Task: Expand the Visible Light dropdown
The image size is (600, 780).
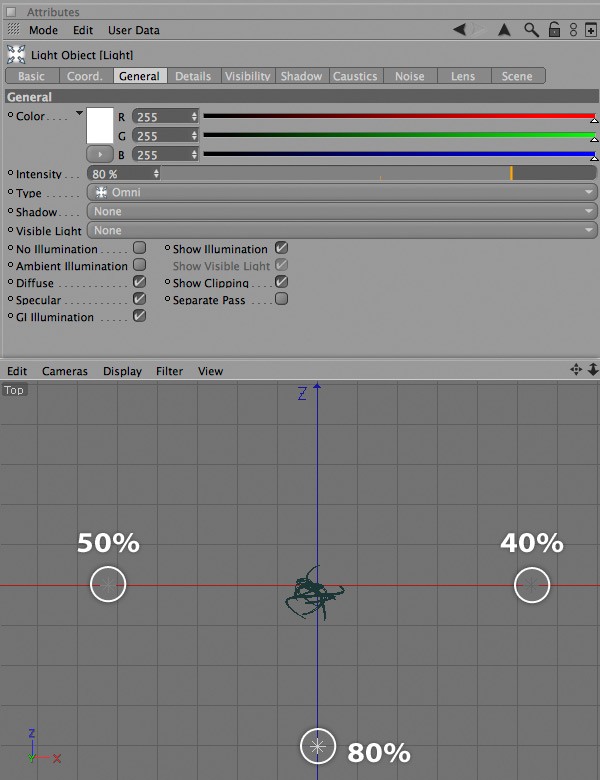Action: tap(342, 230)
